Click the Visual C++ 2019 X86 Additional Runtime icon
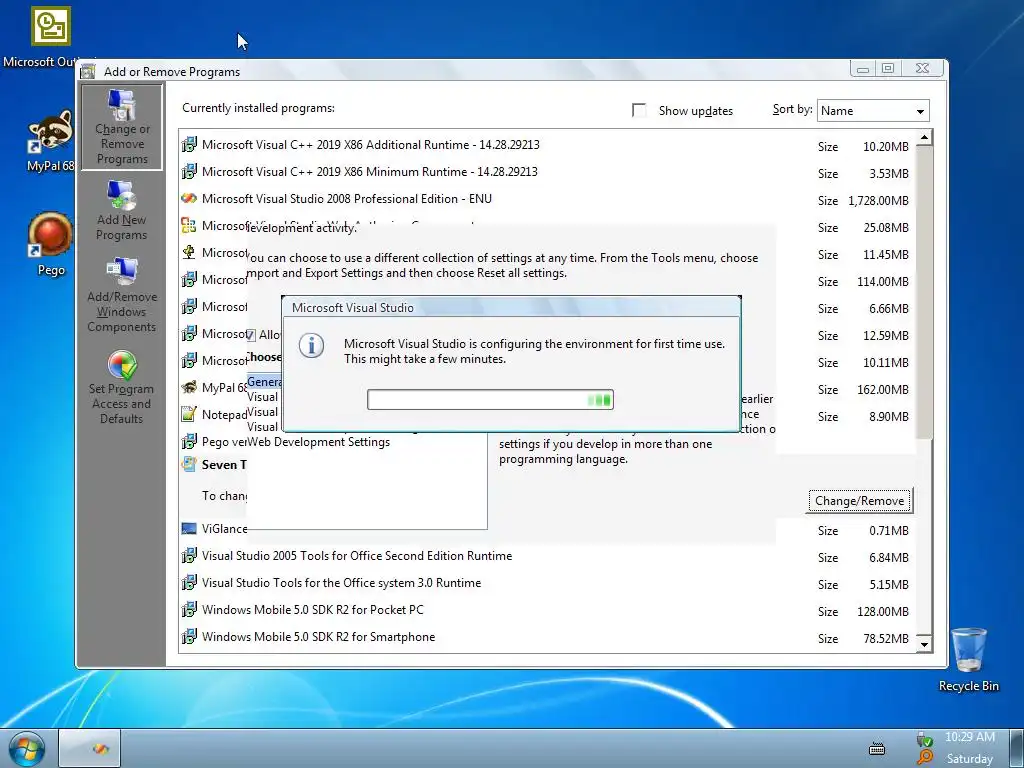Image resolution: width=1024 pixels, height=768 pixels. 189,144
